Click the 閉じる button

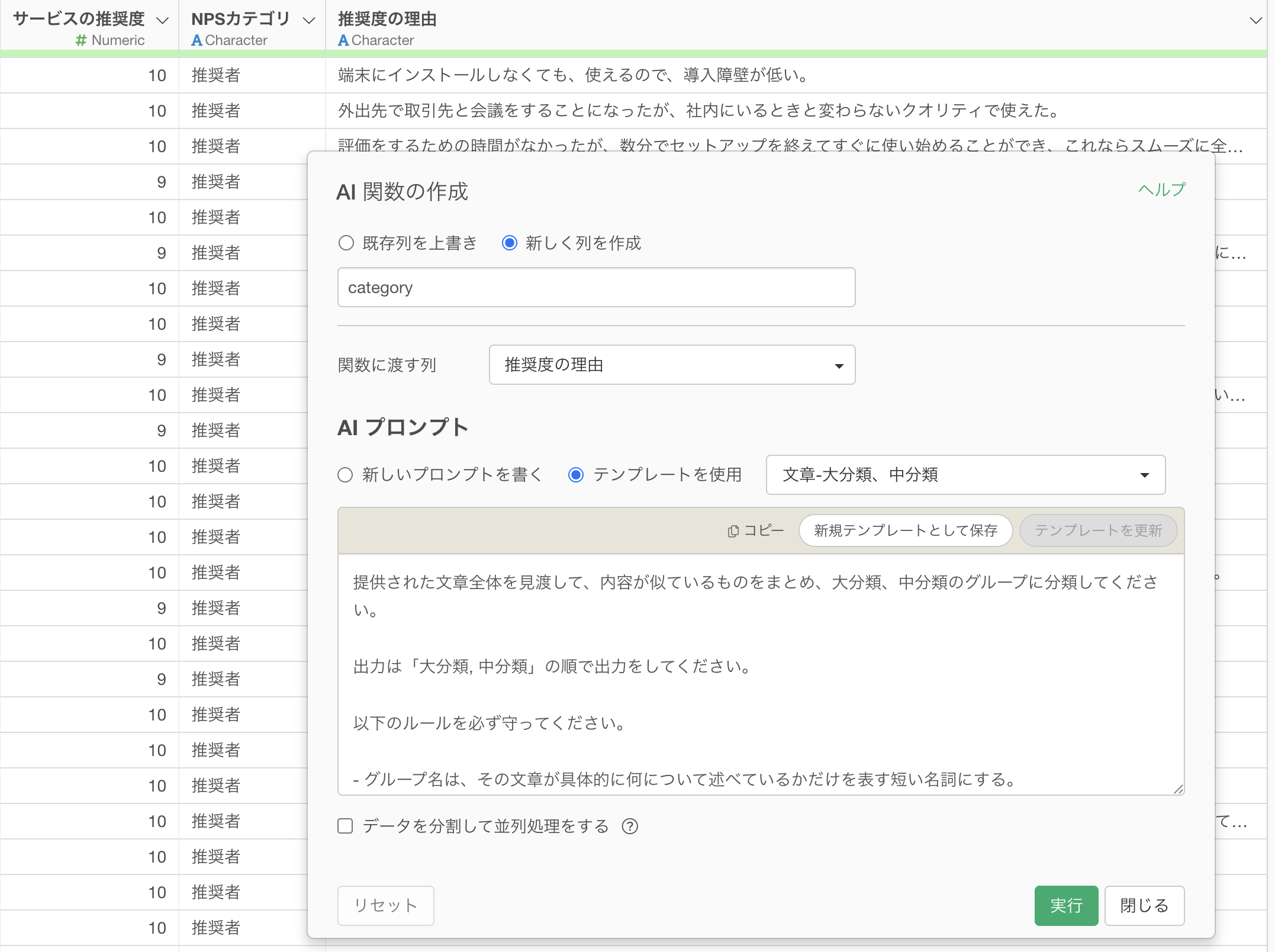[x=1144, y=905]
